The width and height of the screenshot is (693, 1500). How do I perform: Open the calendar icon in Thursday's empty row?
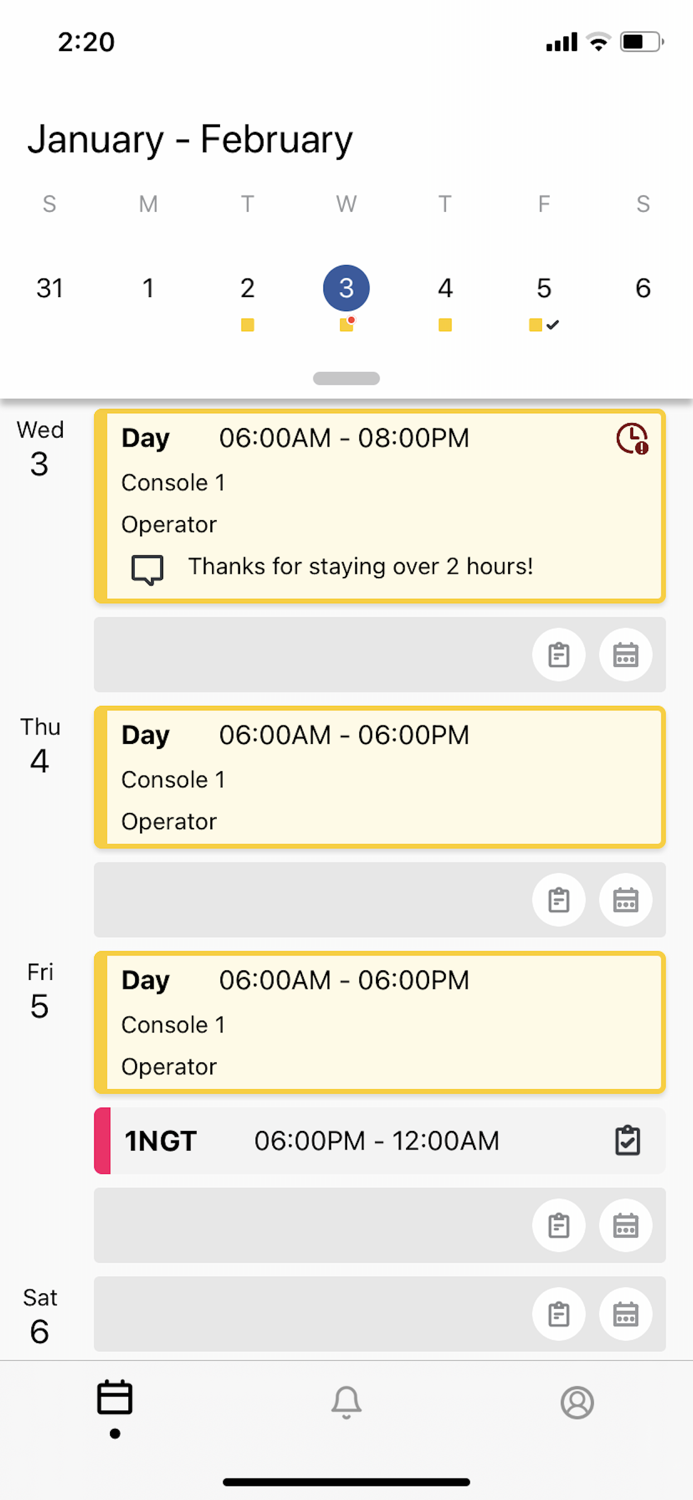point(626,899)
